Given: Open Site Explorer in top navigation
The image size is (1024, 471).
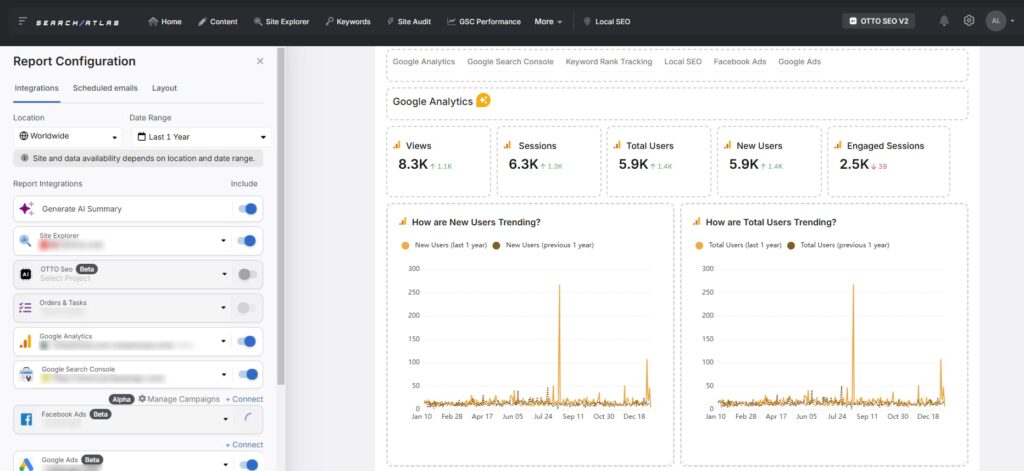Looking at the screenshot, I should 281,22.
